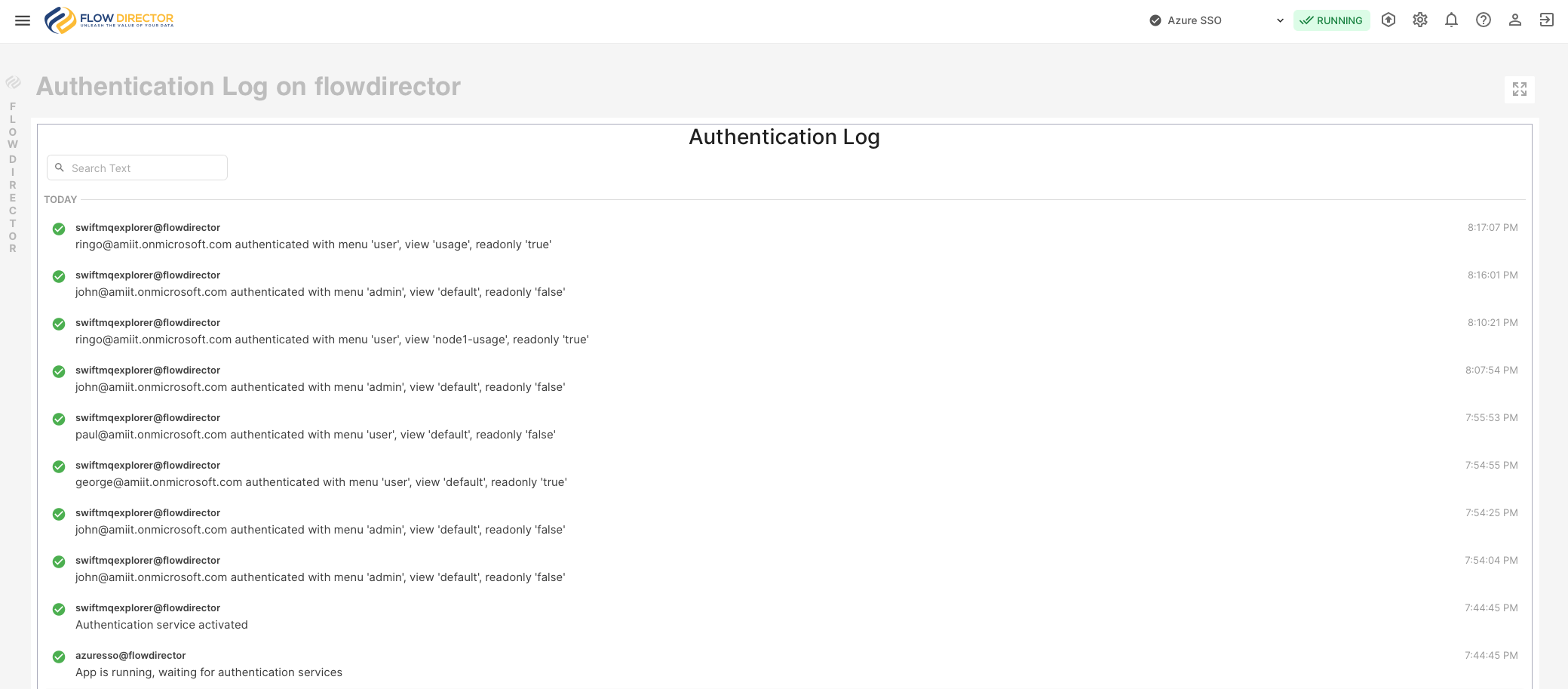Open the hexagon upload icon in header
Viewport: 1568px width, 689px height.
click(1388, 20)
